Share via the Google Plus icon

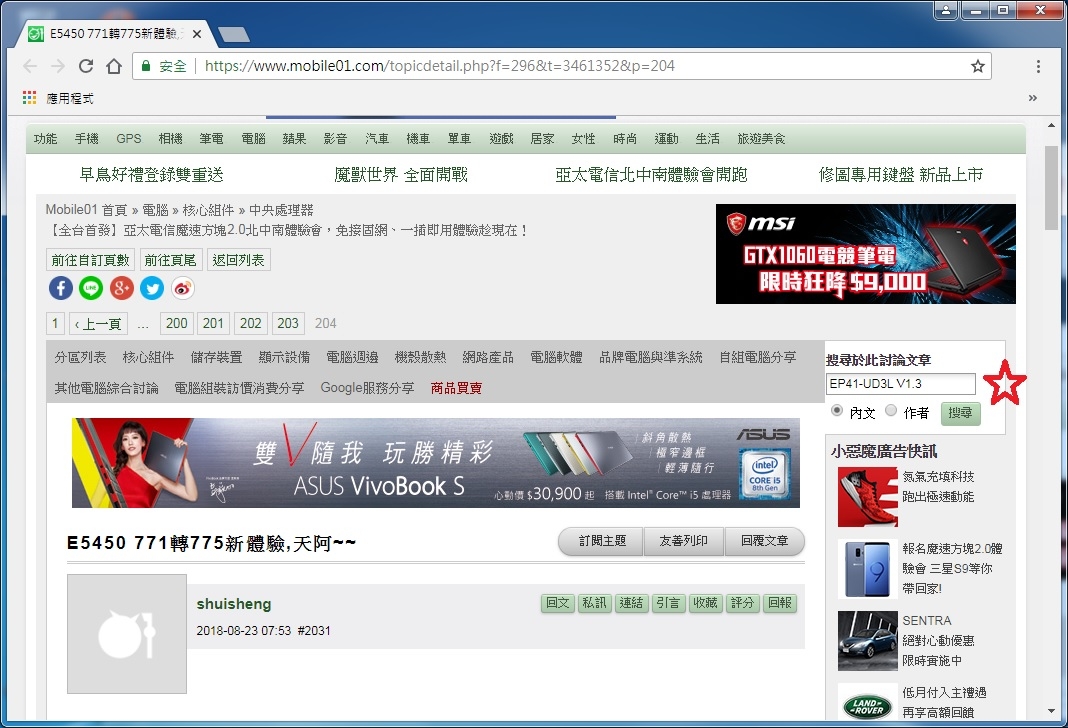[122, 288]
